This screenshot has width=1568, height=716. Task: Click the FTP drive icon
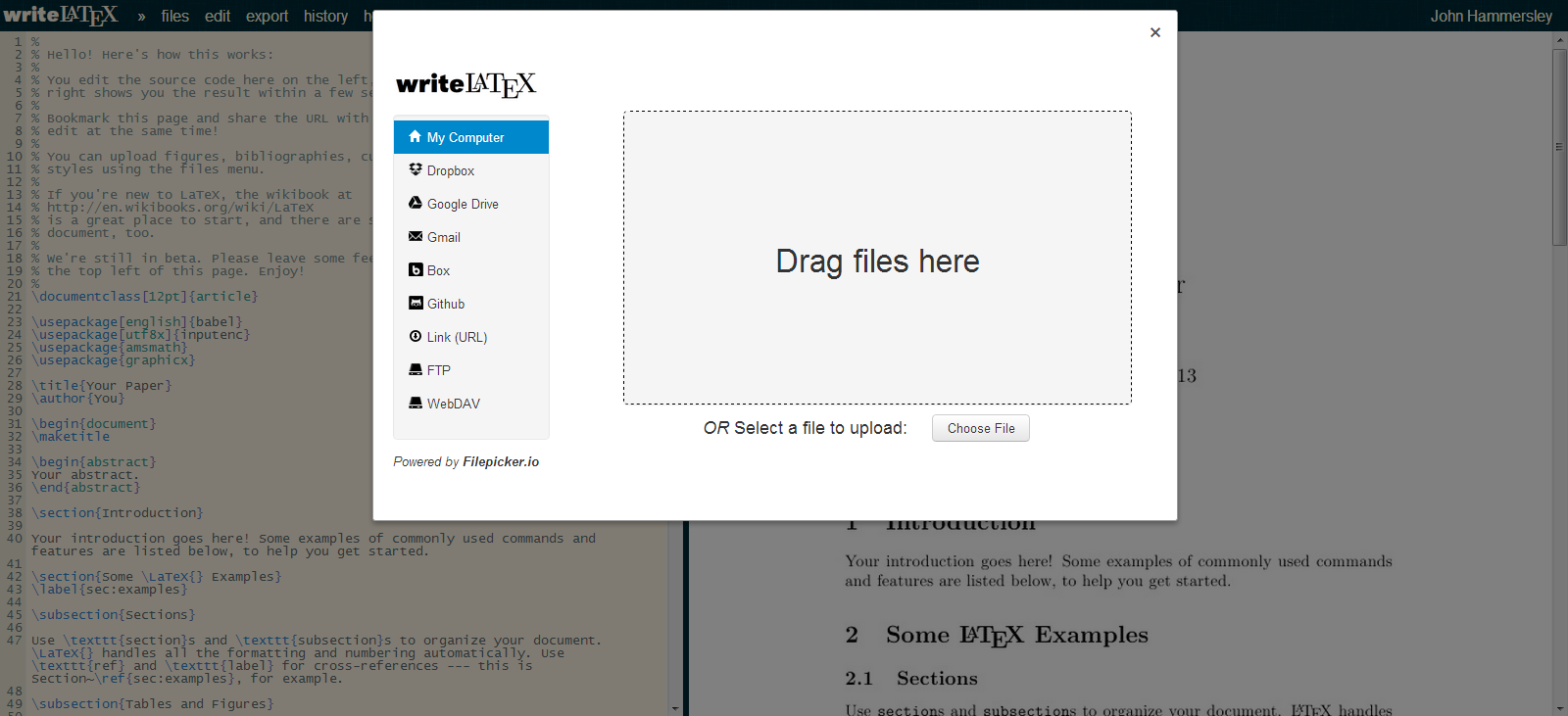416,369
